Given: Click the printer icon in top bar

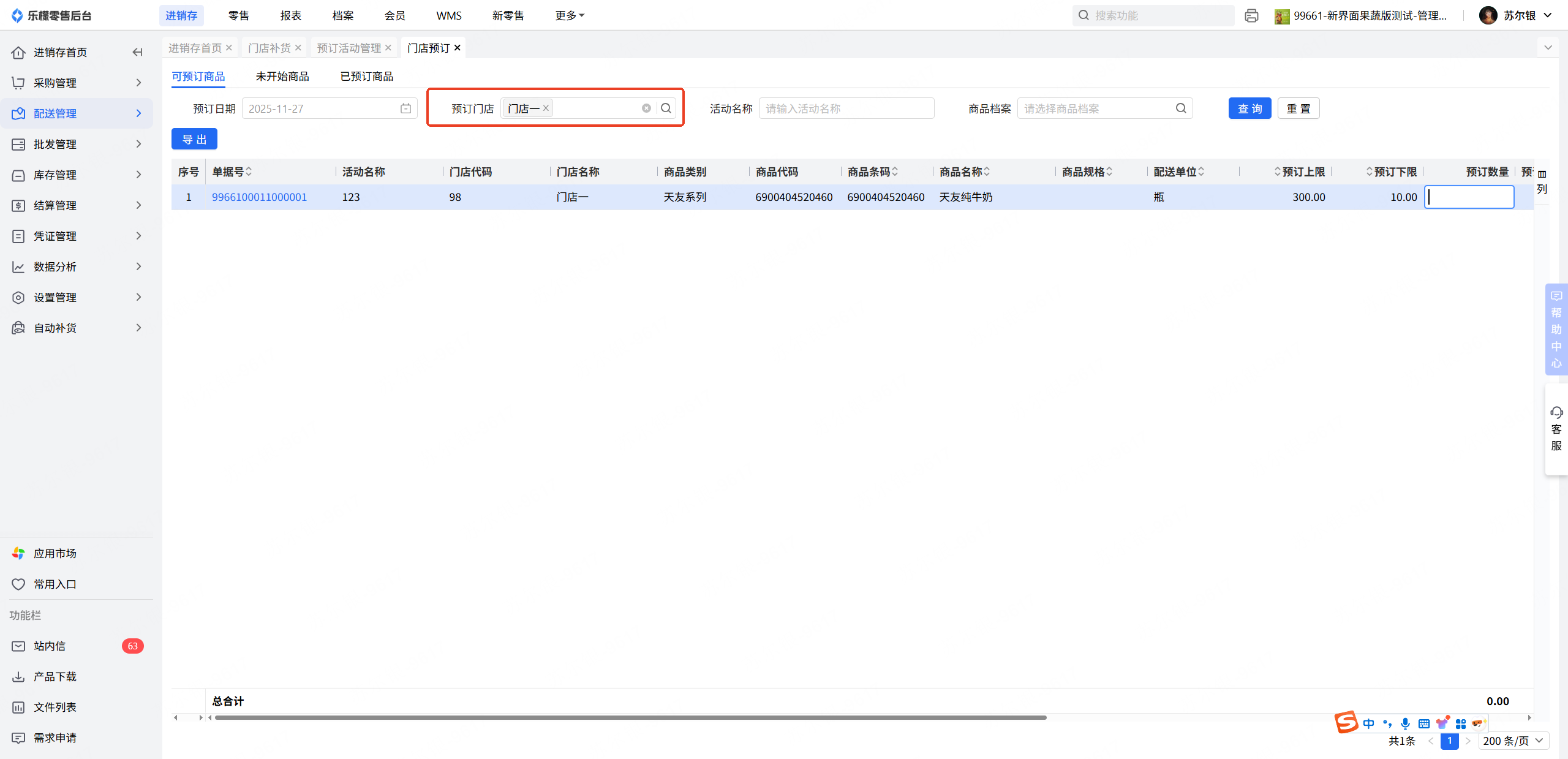Looking at the screenshot, I should (x=1251, y=15).
